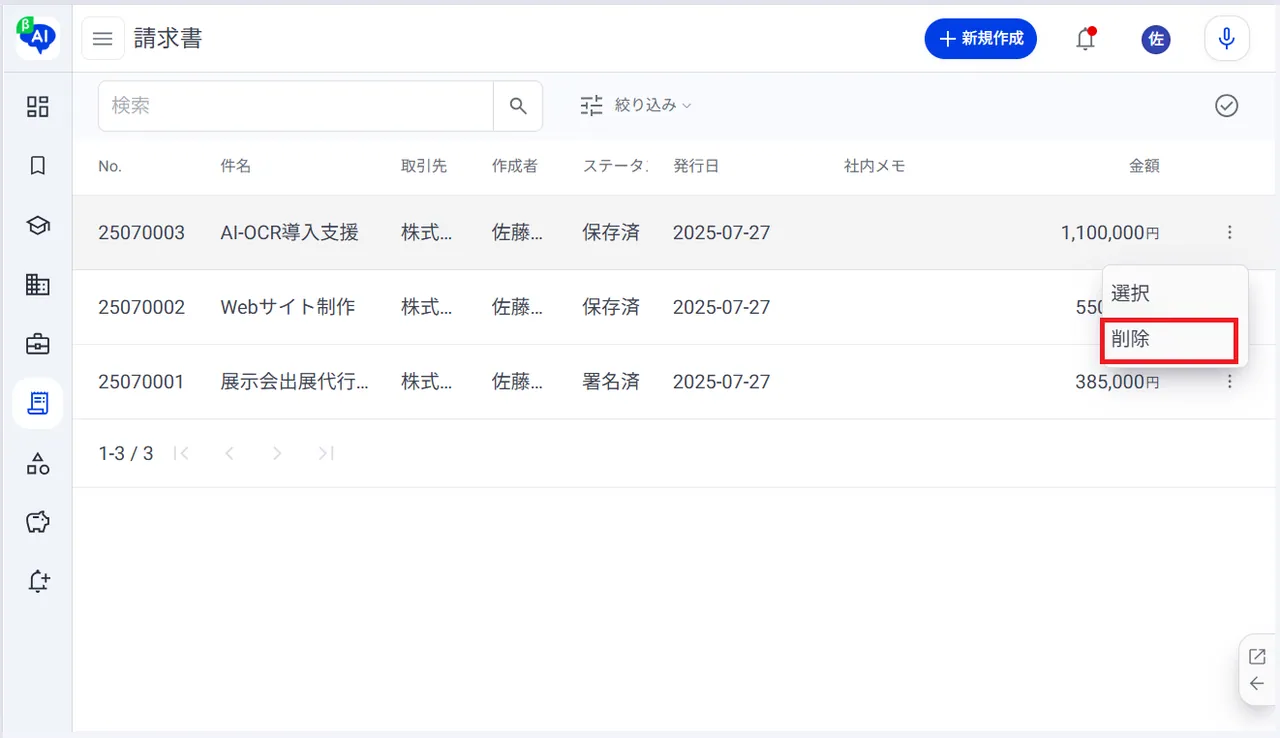1280x738 pixels.
Task: Click the 新規作成 button
Action: [x=980, y=39]
